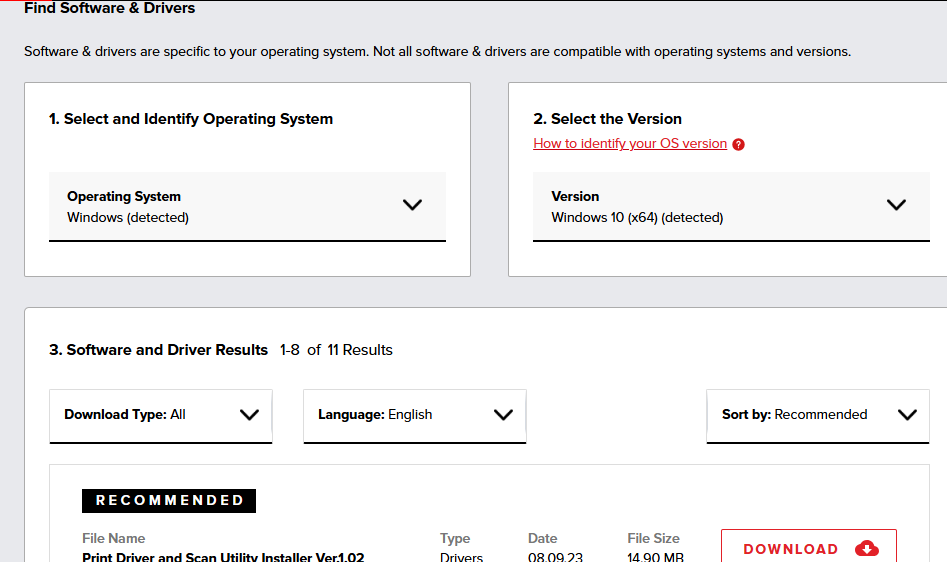Image resolution: width=947 pixels, height=562 pixels.
Task: Open How to identify your OS version link
Action: [630, 144]
